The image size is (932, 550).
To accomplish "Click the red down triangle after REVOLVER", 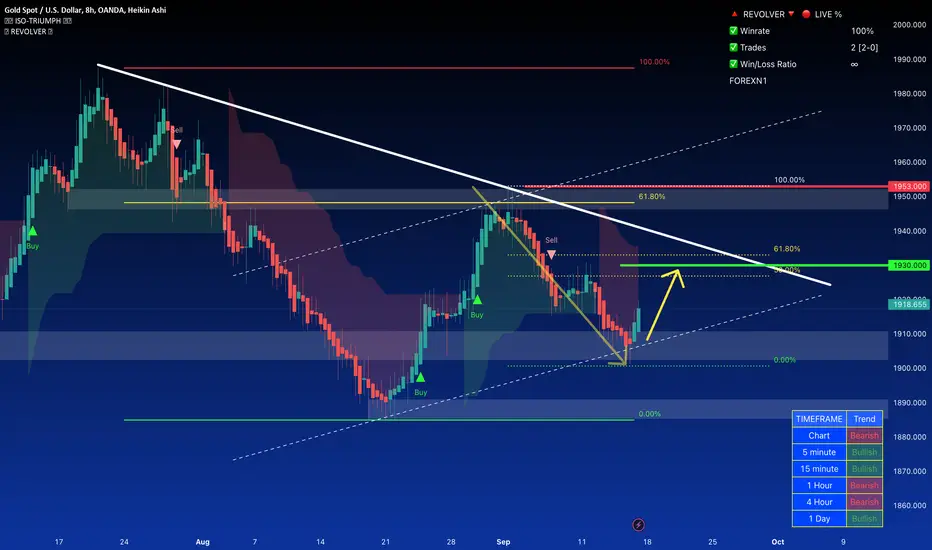I will point(791,14).
